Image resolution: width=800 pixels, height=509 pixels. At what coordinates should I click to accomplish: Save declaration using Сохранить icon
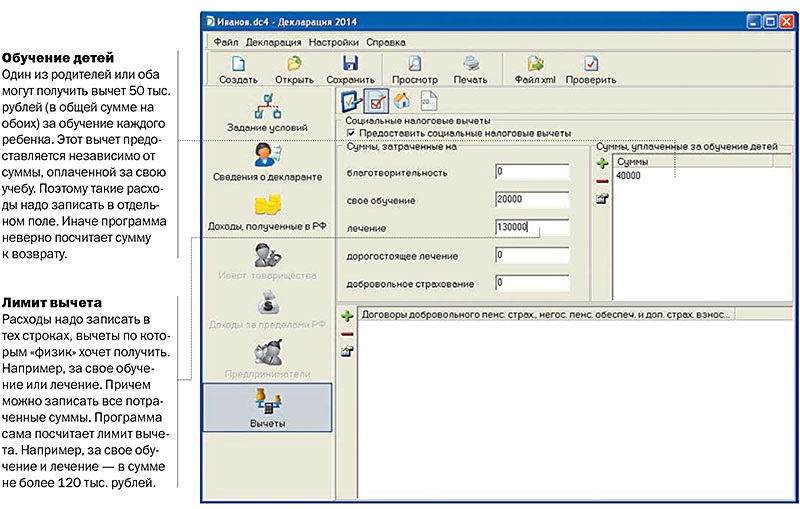click(350, 69)
